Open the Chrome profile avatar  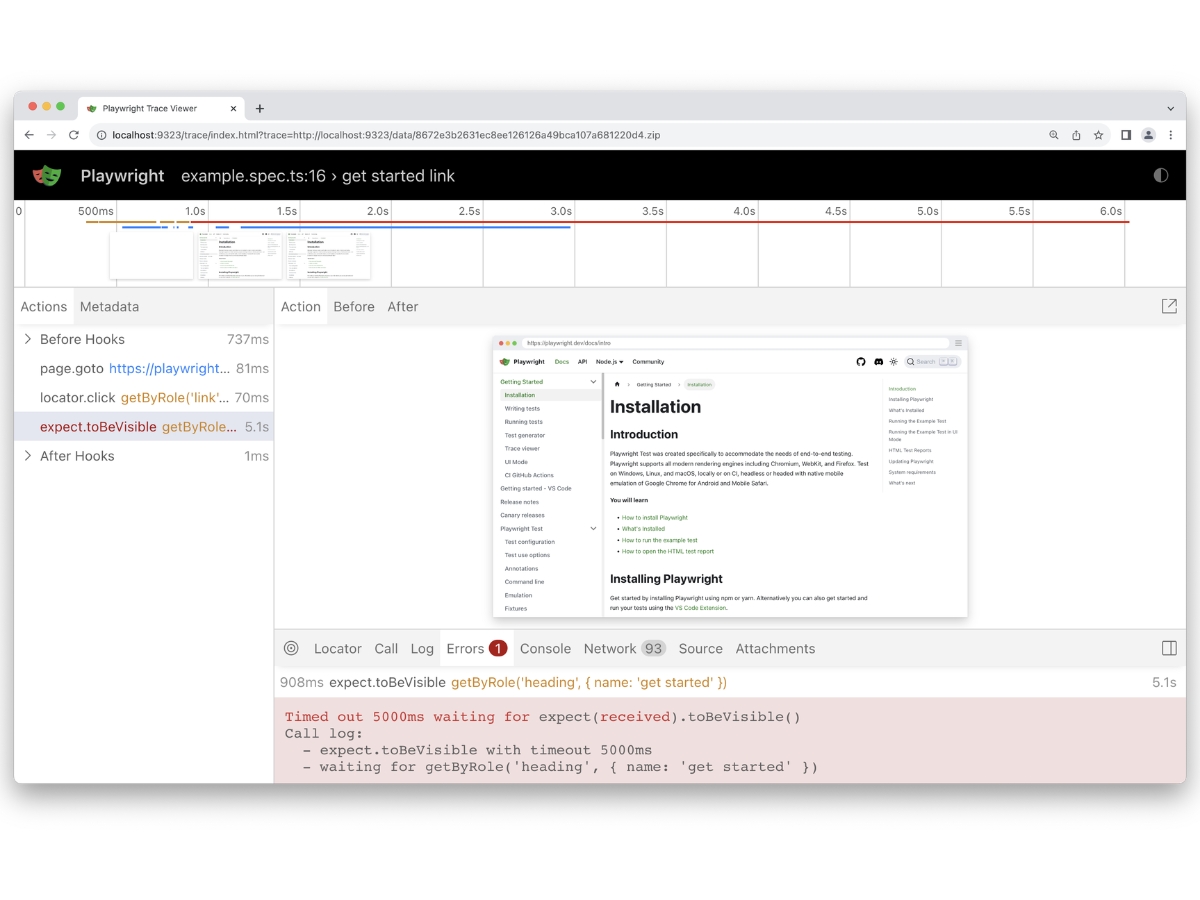tap(1148, 135)
